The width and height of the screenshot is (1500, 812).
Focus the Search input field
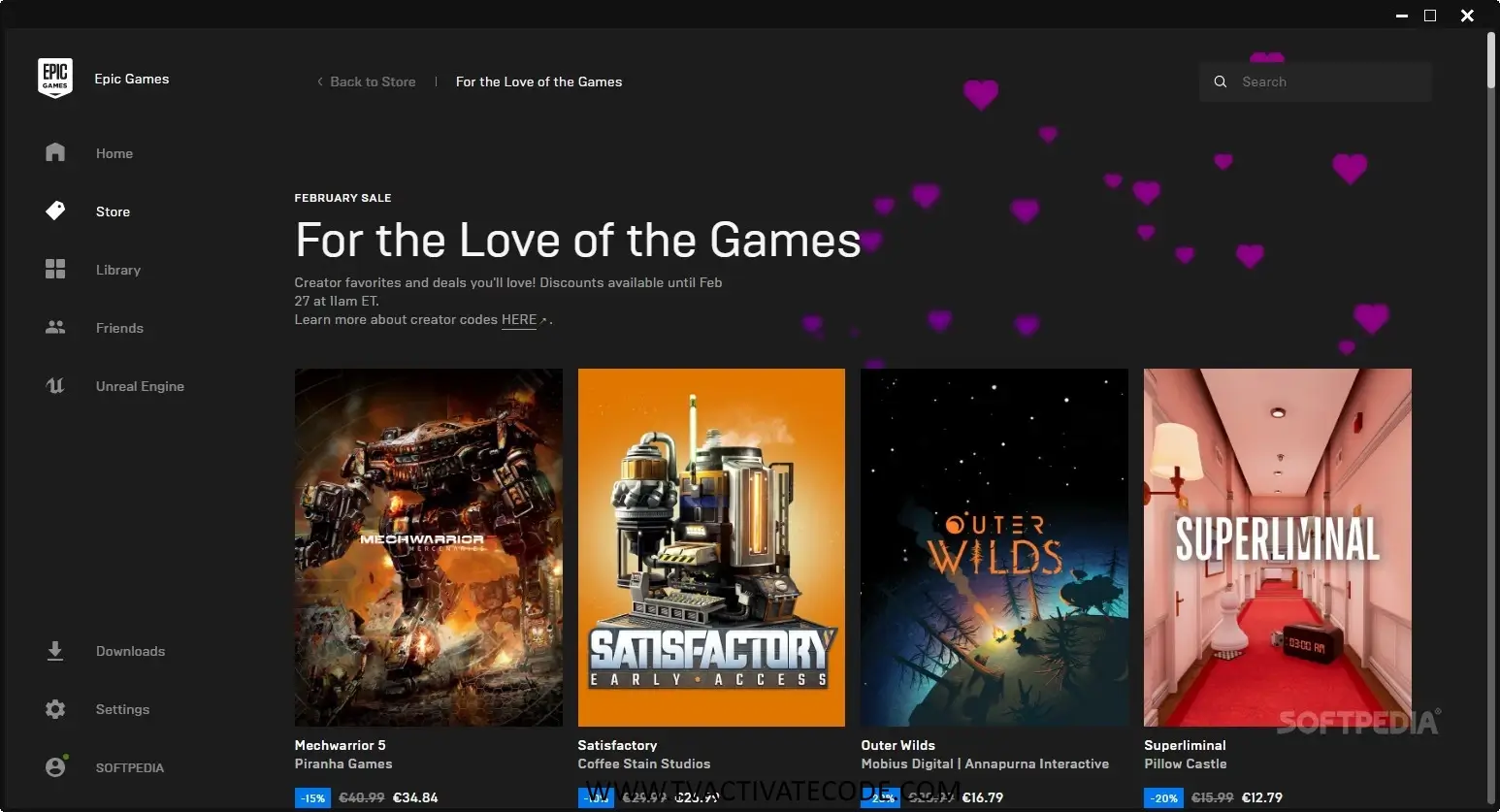[x=1316, y=82]
